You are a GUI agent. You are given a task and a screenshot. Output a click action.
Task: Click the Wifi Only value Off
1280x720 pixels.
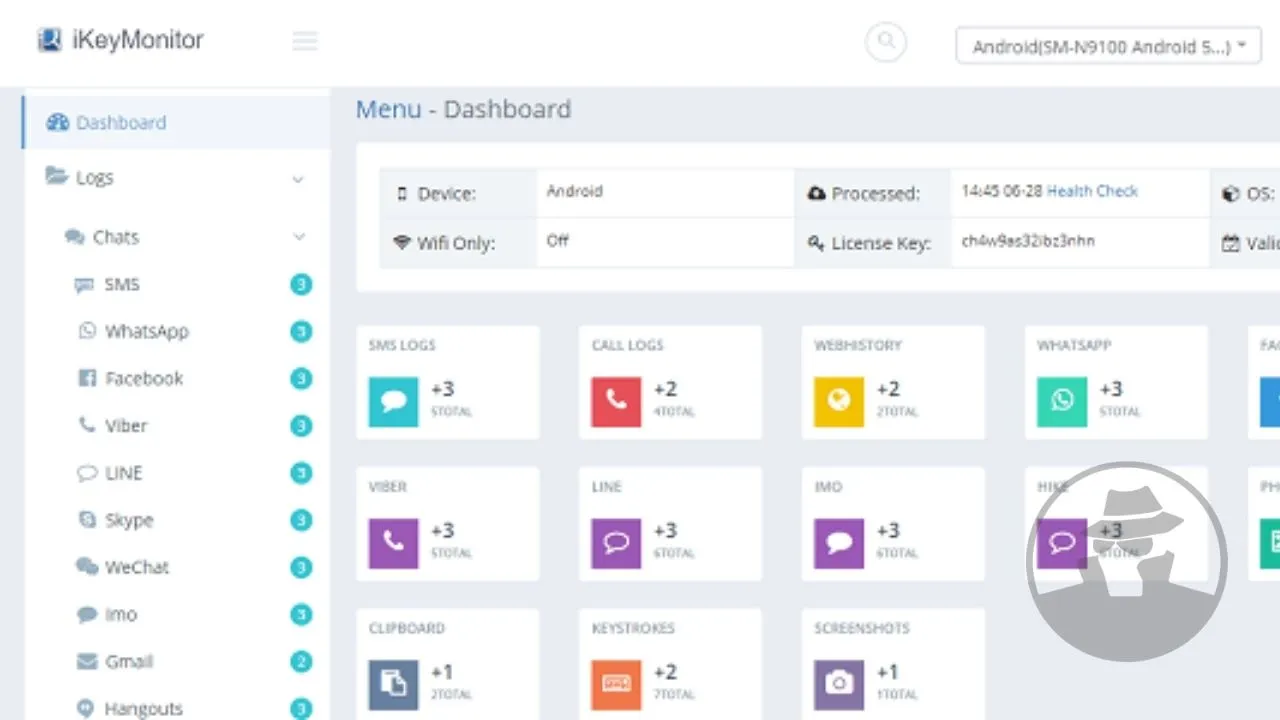(557, 241)
